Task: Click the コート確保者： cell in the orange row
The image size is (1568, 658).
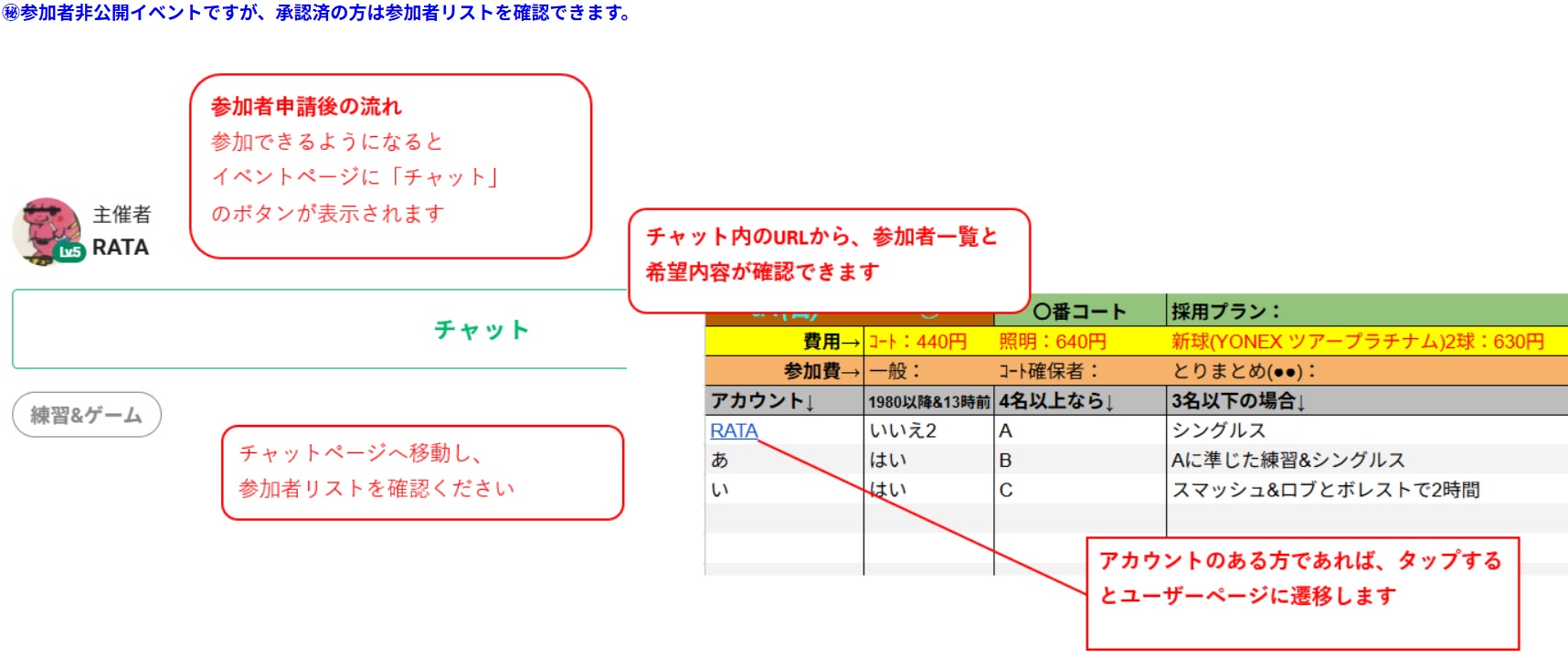Action: point(1049,371)
